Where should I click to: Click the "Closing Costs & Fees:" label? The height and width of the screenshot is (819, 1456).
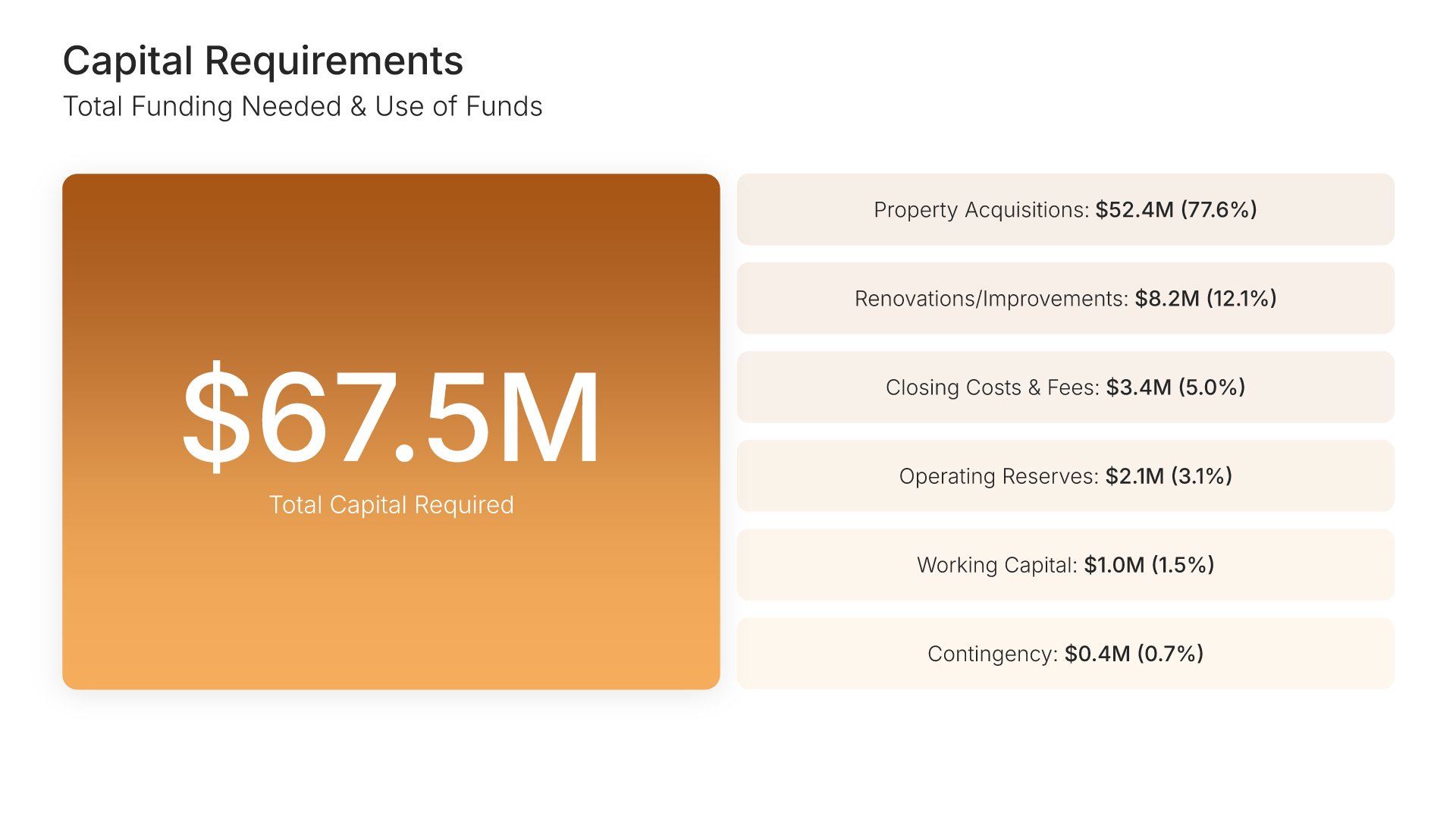tap(992, 388)
